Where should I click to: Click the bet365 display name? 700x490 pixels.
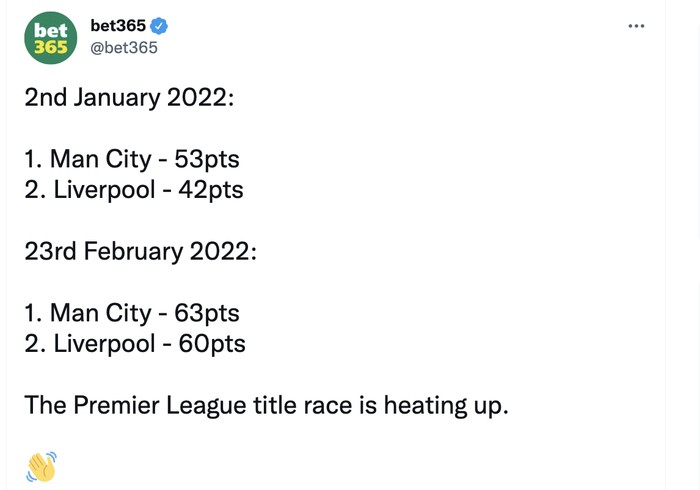coord(118,27)
